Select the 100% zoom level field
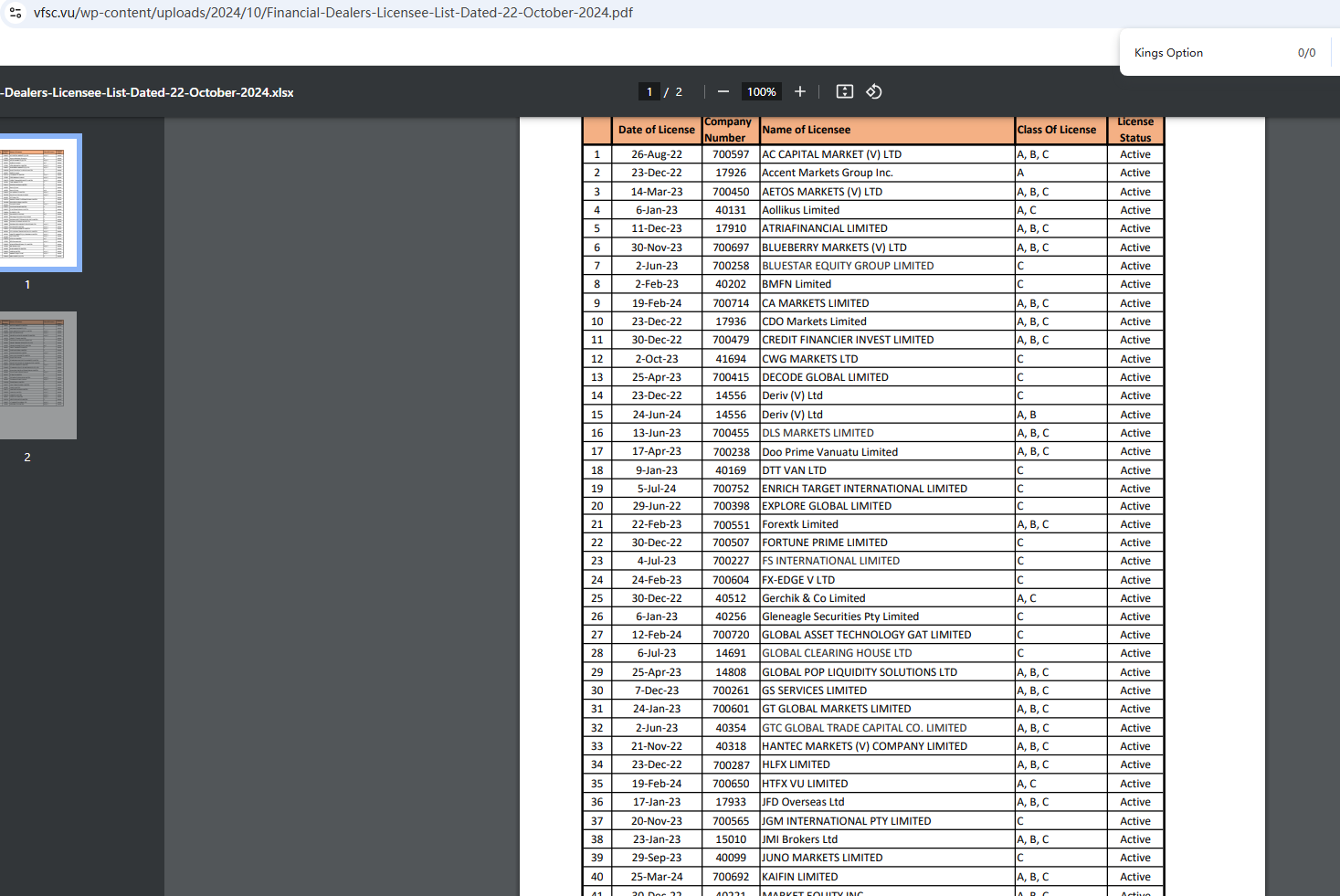This screenshot has width=1340, height=896. pyautogui.click(x=762, y=91)
